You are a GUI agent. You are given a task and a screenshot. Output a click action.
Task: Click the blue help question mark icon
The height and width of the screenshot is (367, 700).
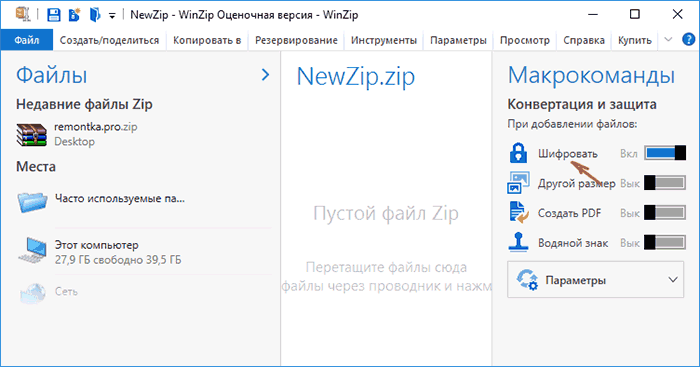point(688,39)
